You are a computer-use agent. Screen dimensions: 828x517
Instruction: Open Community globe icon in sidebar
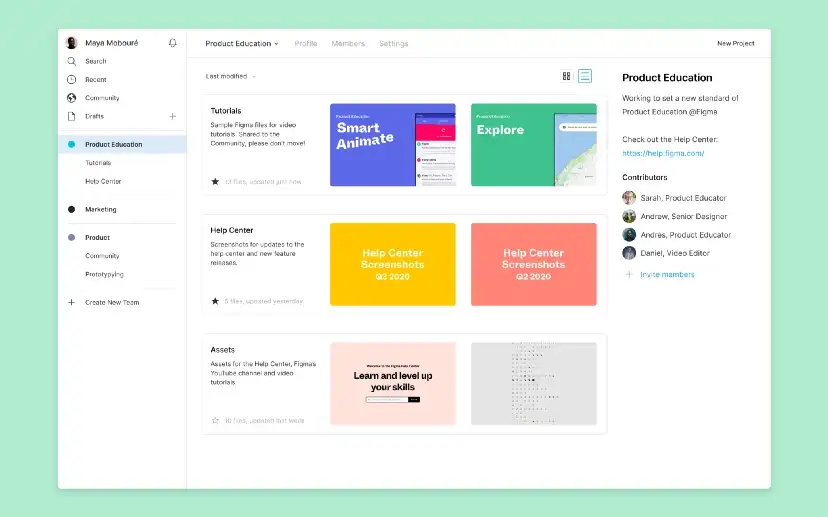coord(71,98)
